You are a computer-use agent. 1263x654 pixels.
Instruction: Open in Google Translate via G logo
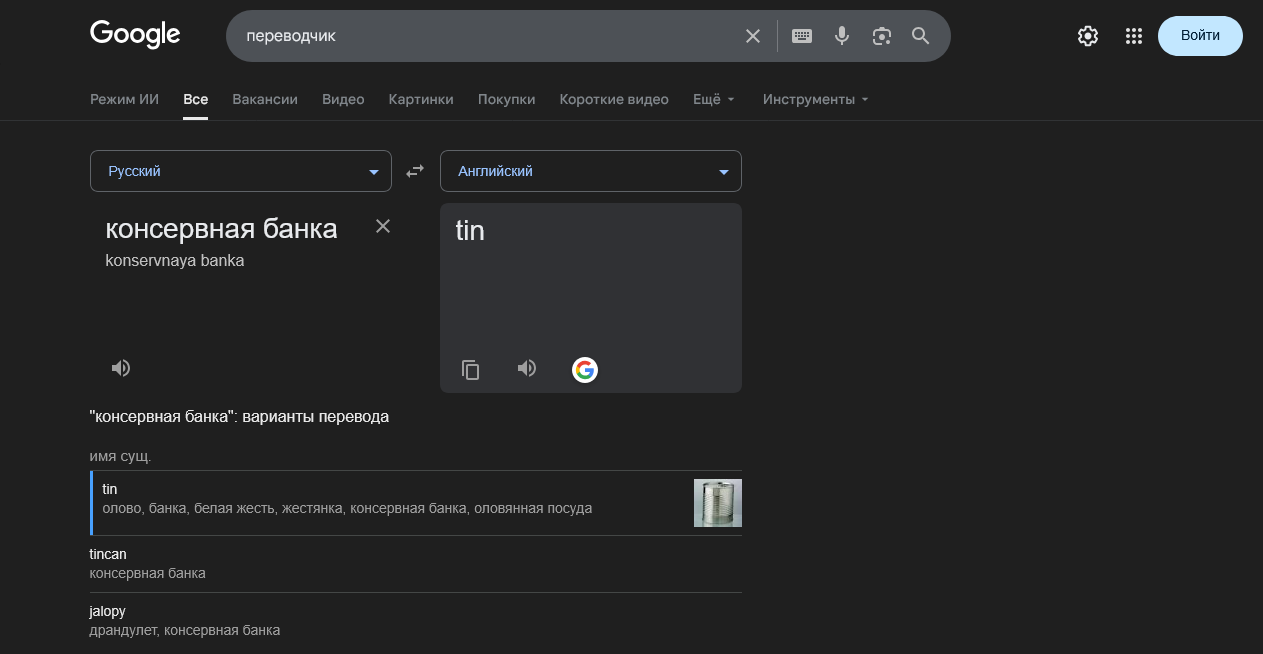585,370
